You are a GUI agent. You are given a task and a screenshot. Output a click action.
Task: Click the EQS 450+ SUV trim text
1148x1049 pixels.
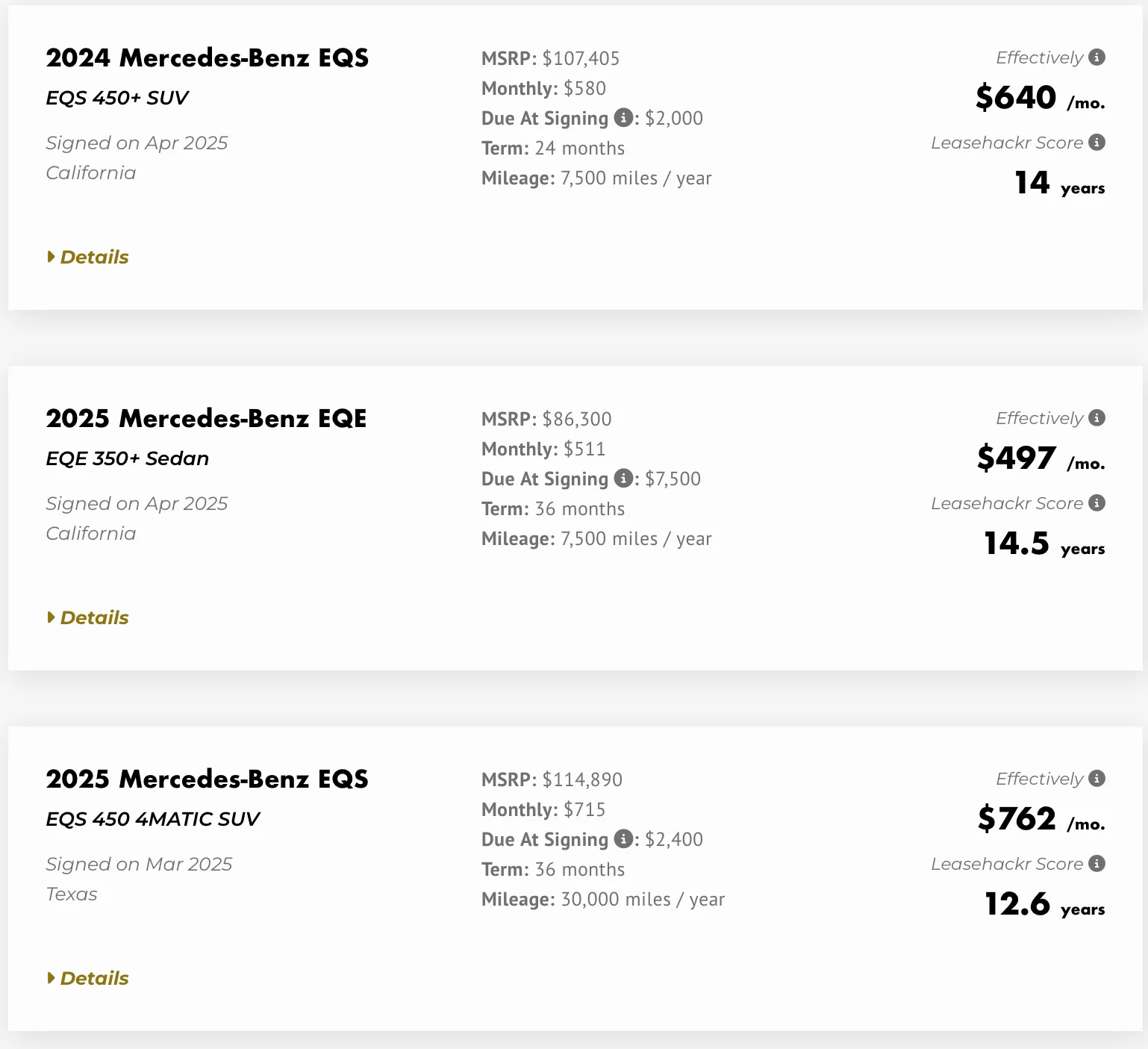117,98
